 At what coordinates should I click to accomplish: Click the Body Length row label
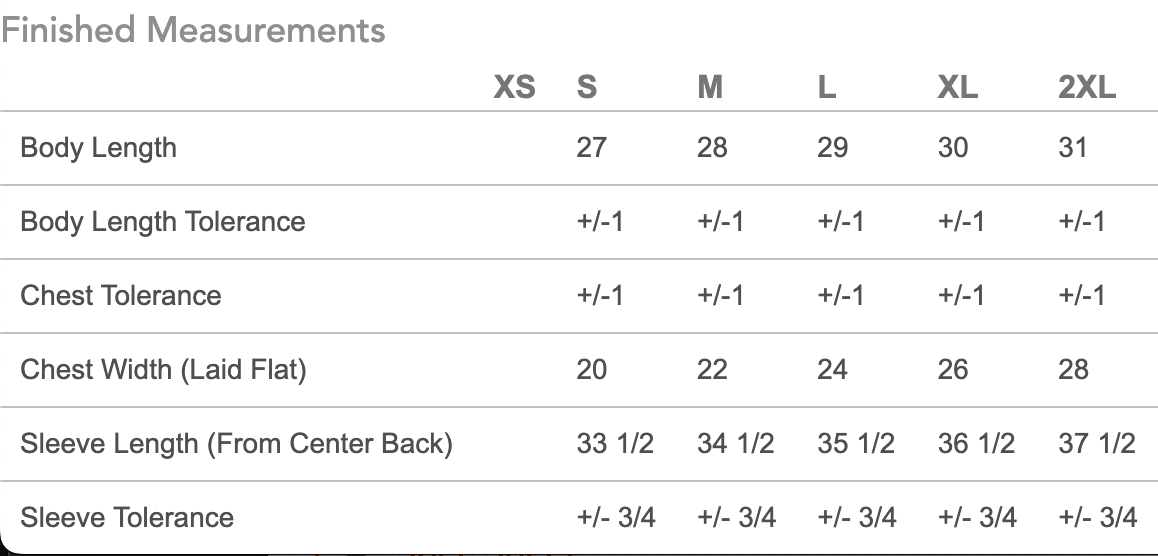click(x=98, y=148)
